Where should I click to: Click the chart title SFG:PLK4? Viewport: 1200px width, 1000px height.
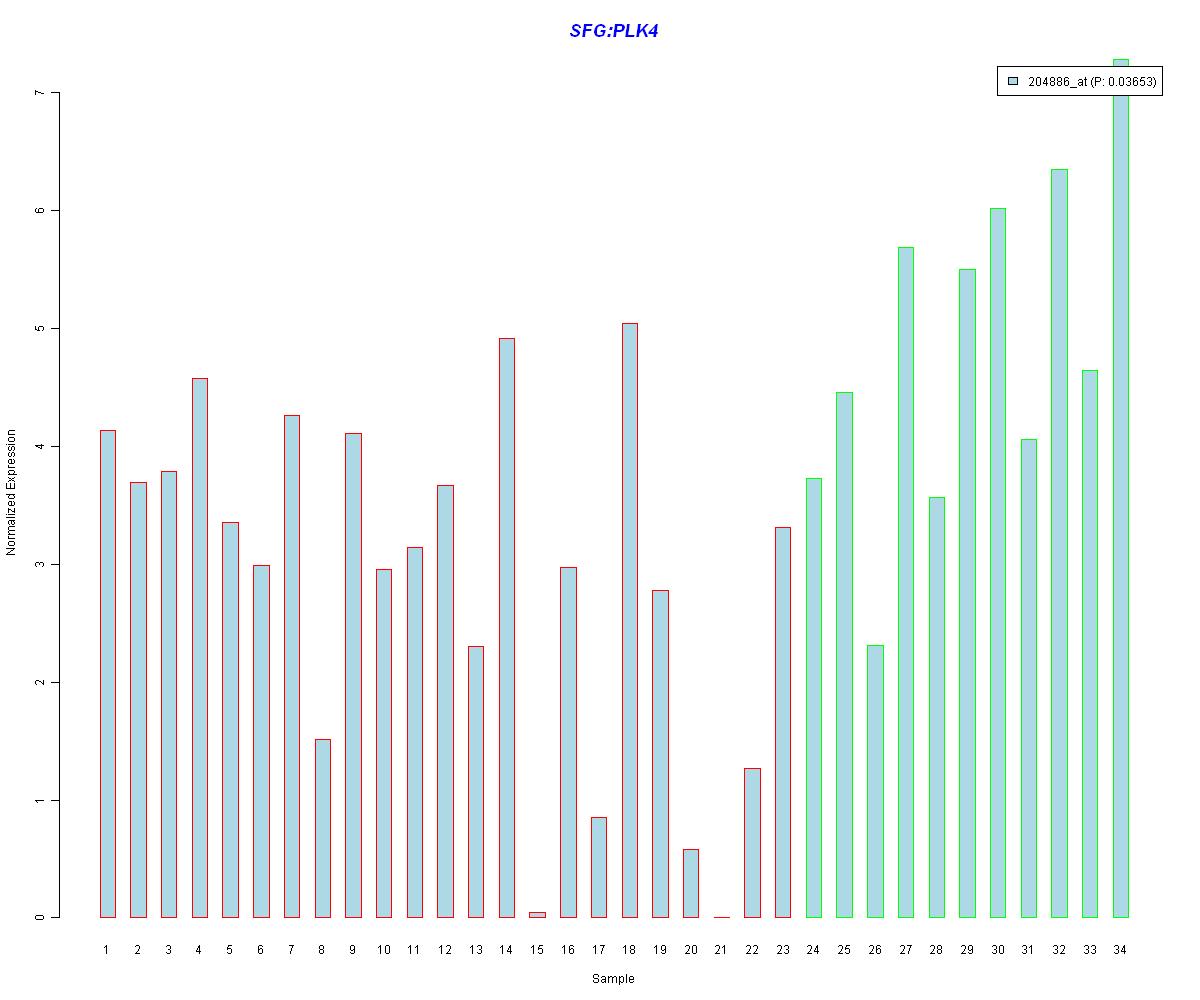click(613, 31)
